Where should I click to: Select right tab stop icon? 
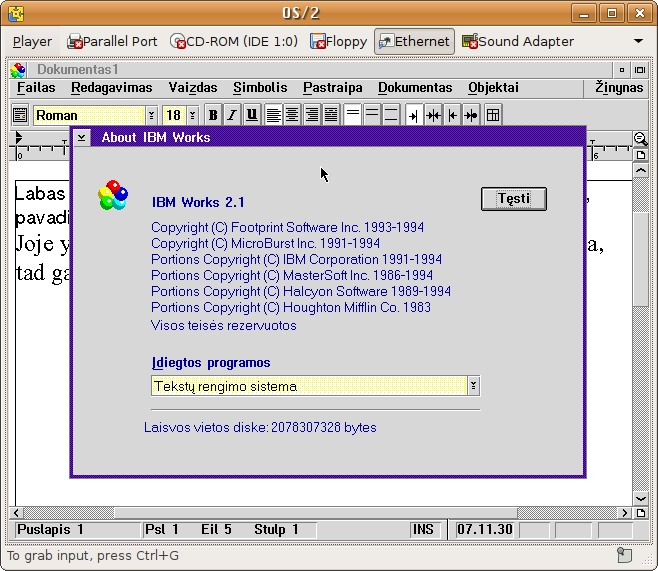point(452,115)
